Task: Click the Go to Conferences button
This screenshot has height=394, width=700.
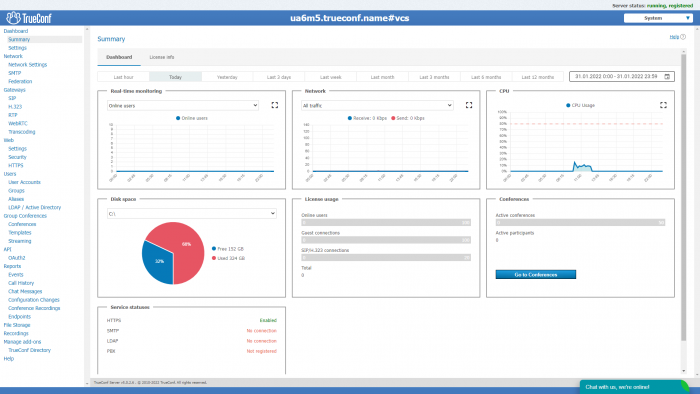Action: pos(536,274)
